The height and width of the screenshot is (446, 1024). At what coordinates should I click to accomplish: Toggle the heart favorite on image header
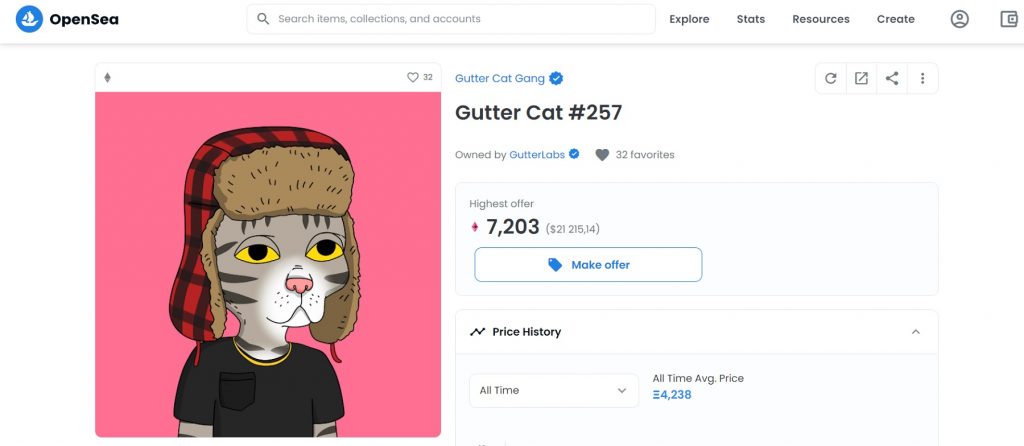coord(413,77)
